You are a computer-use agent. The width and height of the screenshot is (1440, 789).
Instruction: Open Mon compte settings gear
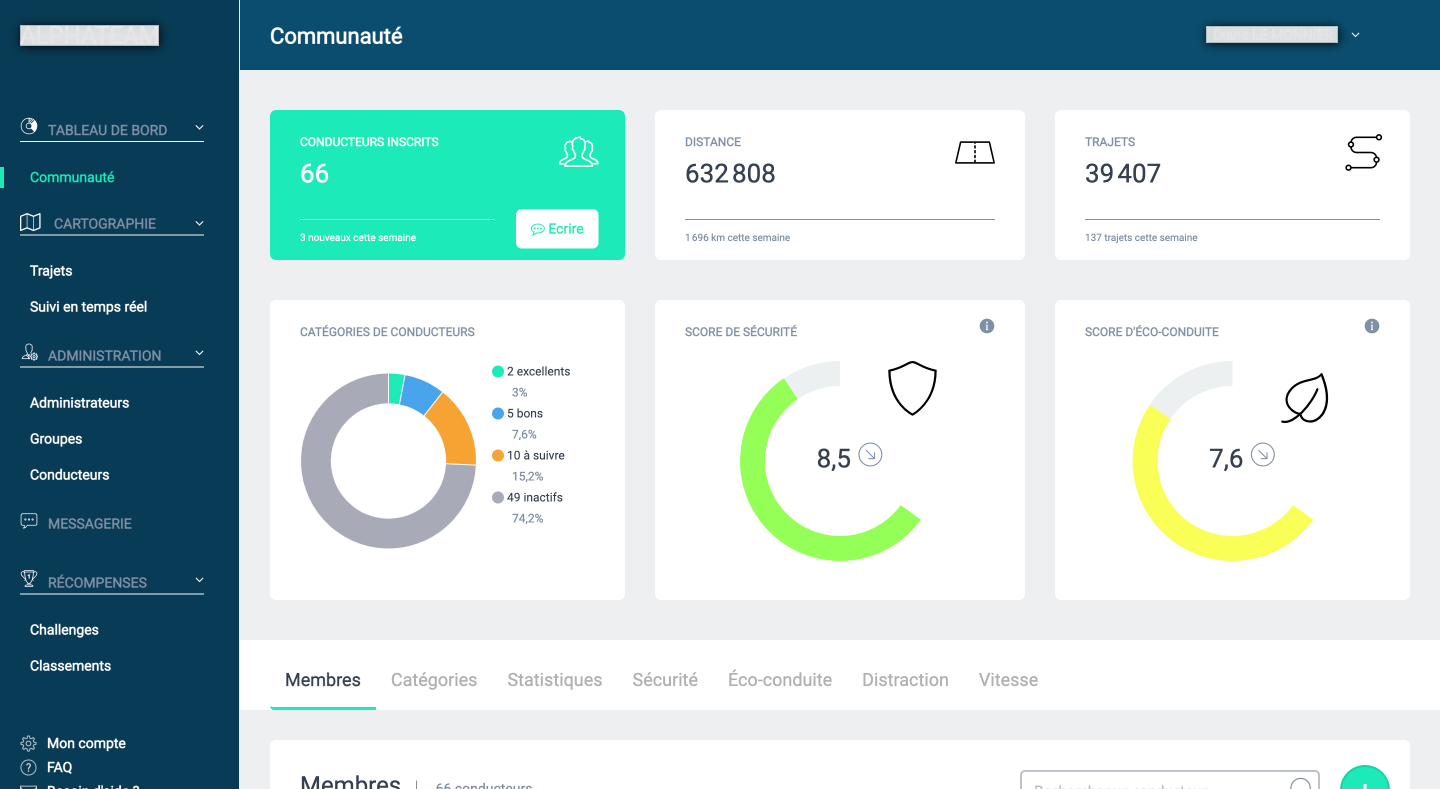tap(29, 743)
